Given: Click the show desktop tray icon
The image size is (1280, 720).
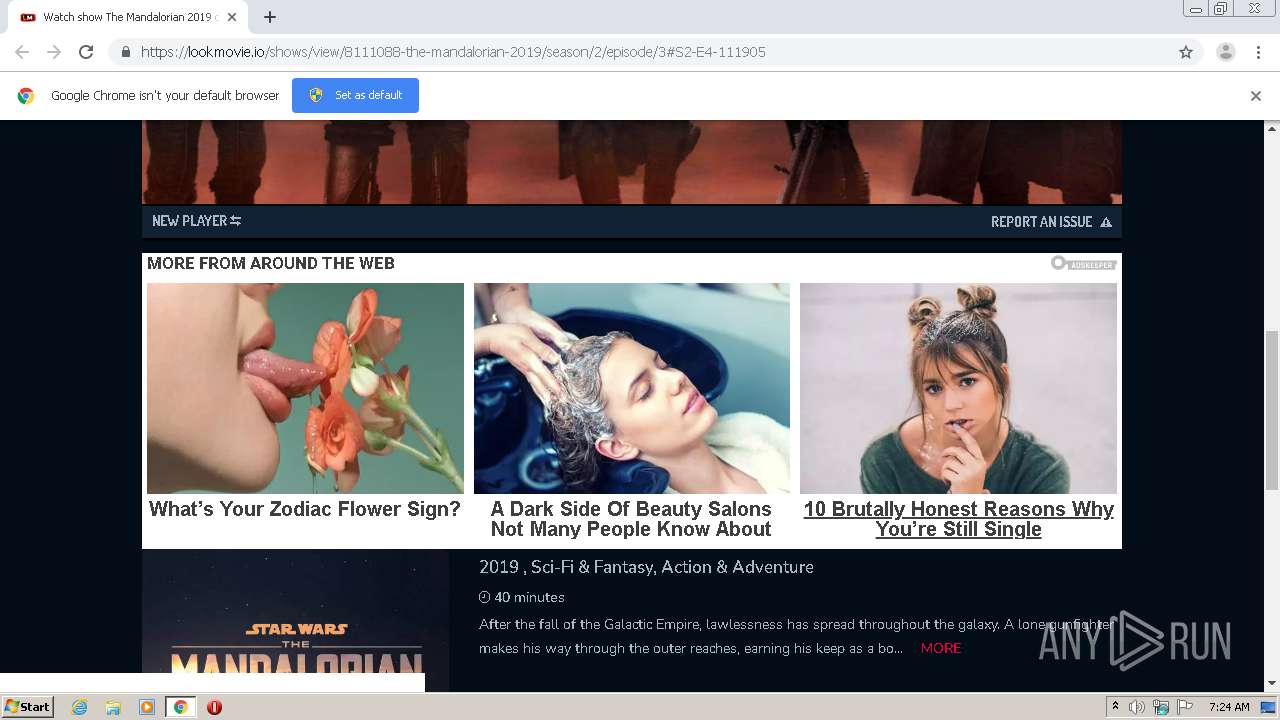Looking at the screenshot, I should 1269,707.
